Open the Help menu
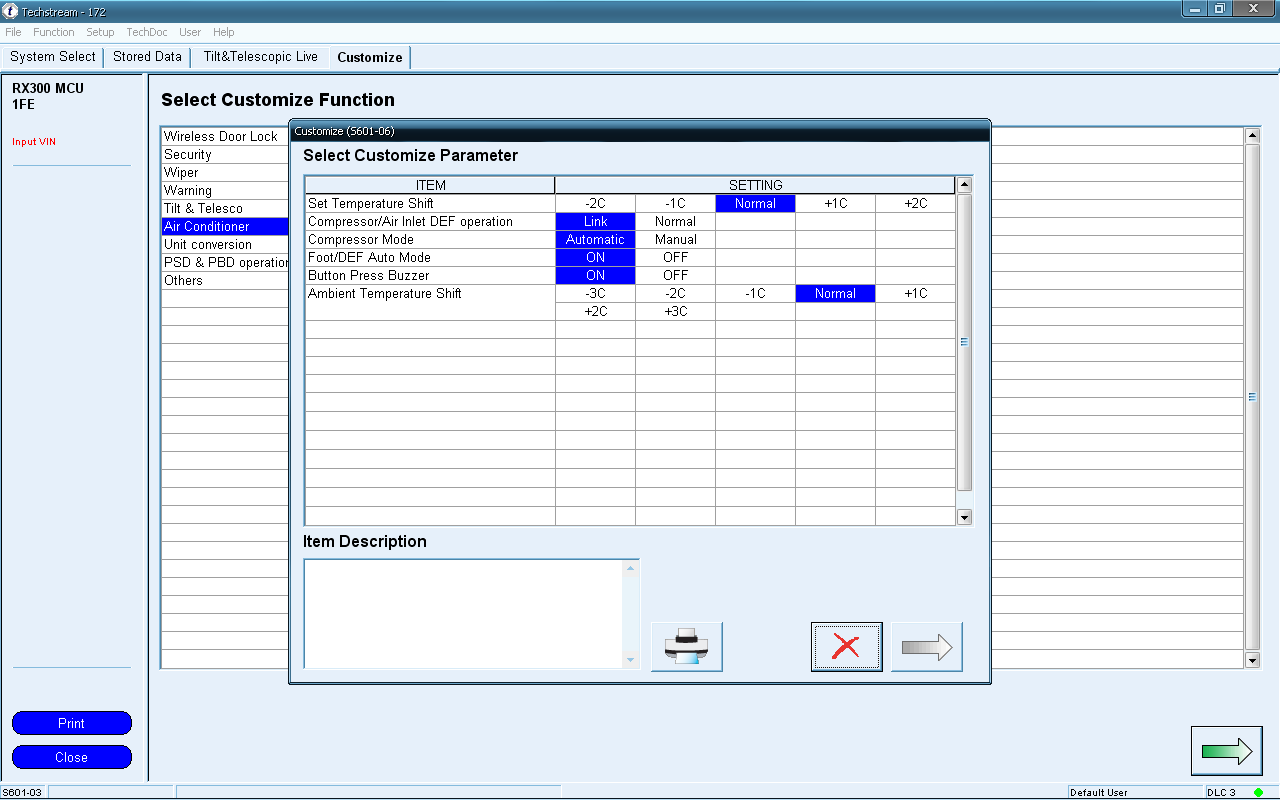The image size is (1280, 800). tap(224, 32)
